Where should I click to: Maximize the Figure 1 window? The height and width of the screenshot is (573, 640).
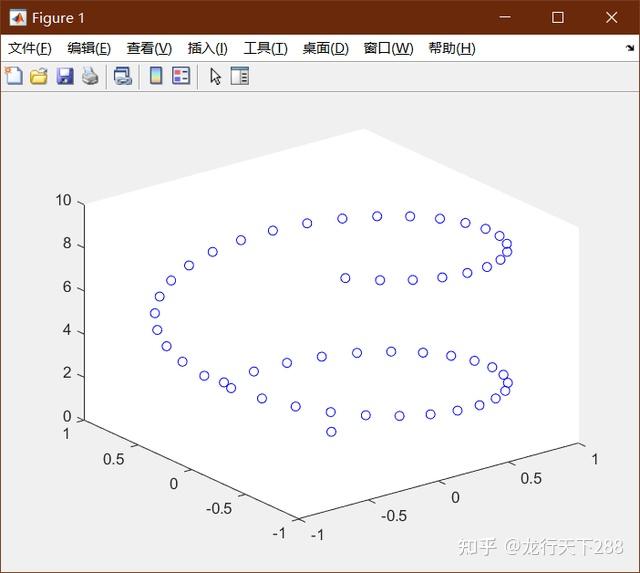click(558, 17)
